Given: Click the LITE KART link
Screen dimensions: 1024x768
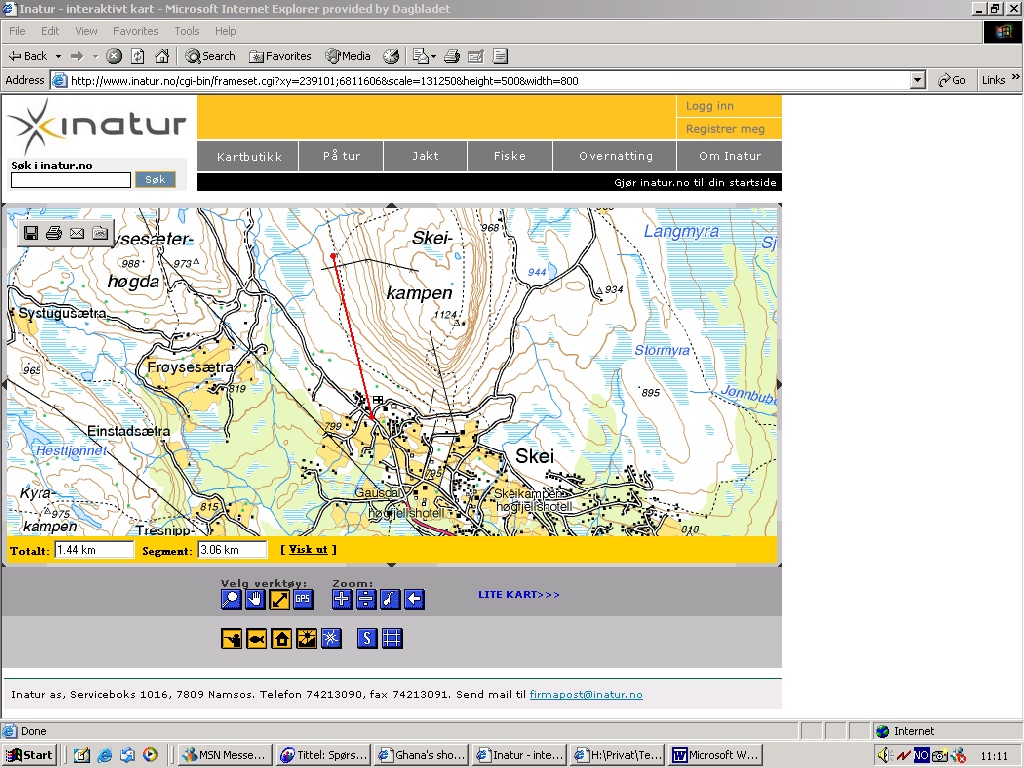Looking at the screenshot, I should (x=519, y=595).
